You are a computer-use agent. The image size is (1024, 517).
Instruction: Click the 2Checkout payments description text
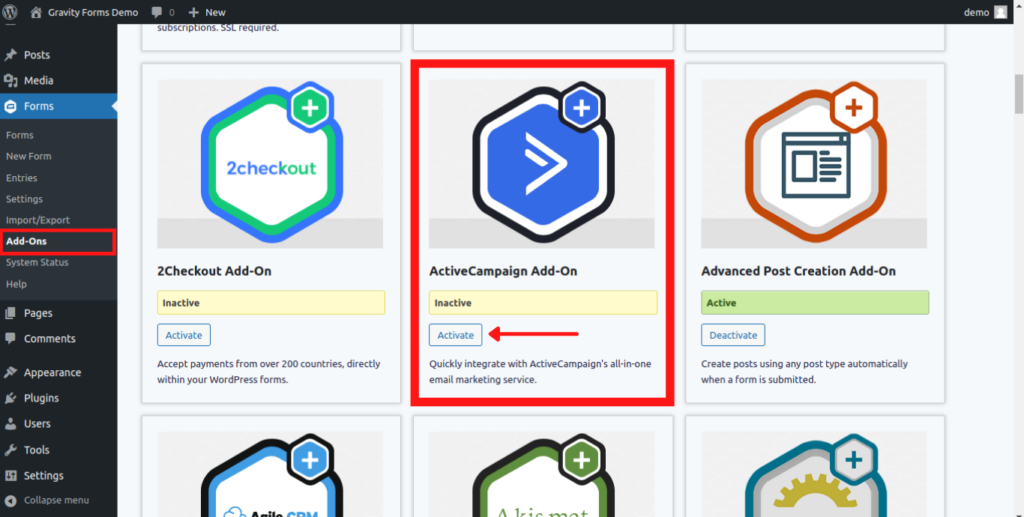[x=268, y=371]
